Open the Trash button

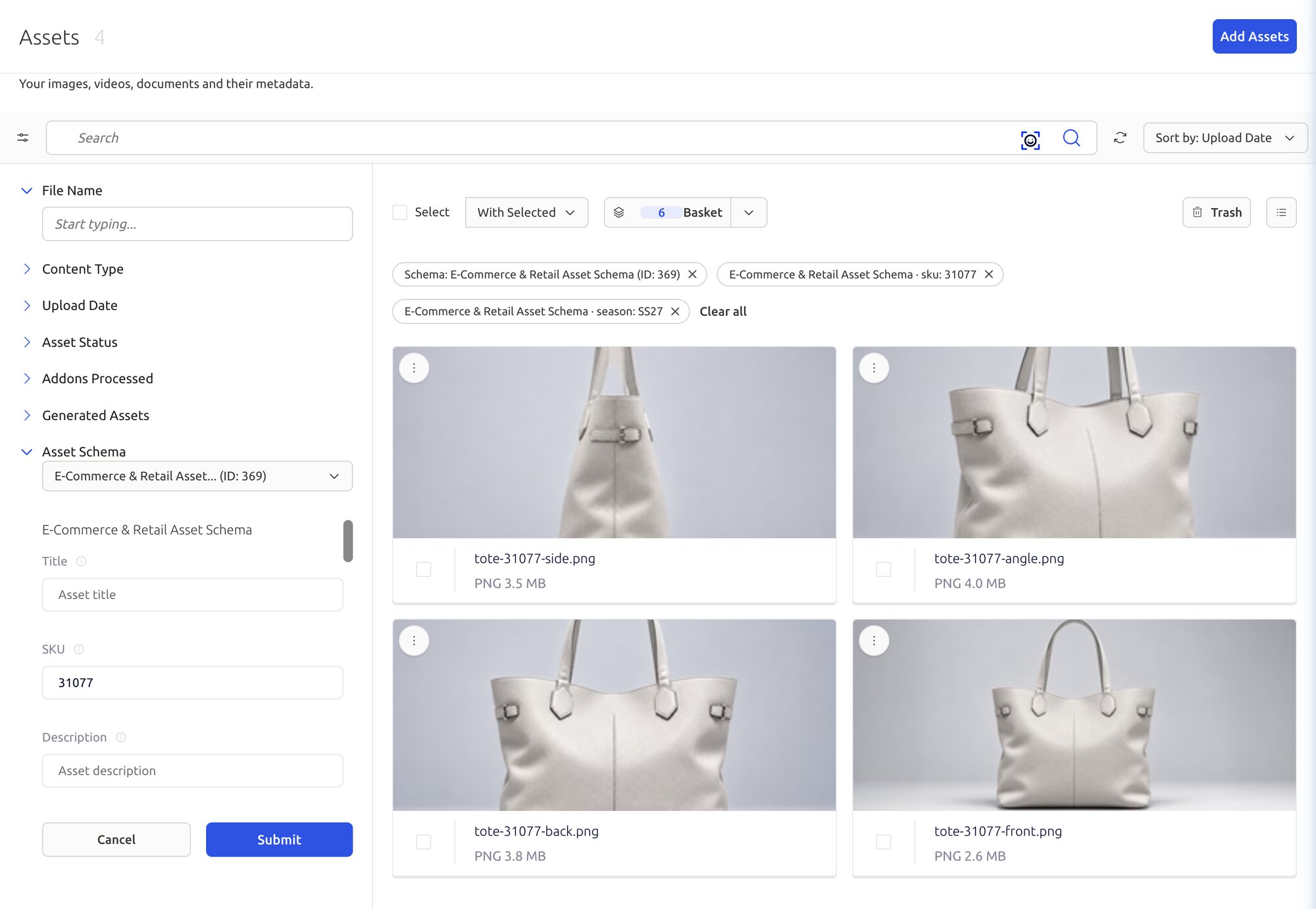click(1216, 213)
